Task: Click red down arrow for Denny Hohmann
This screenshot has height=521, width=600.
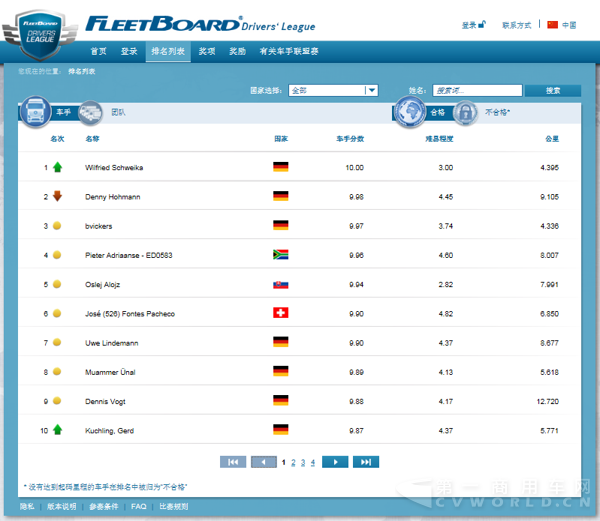Action: click(x=57, y=196)
